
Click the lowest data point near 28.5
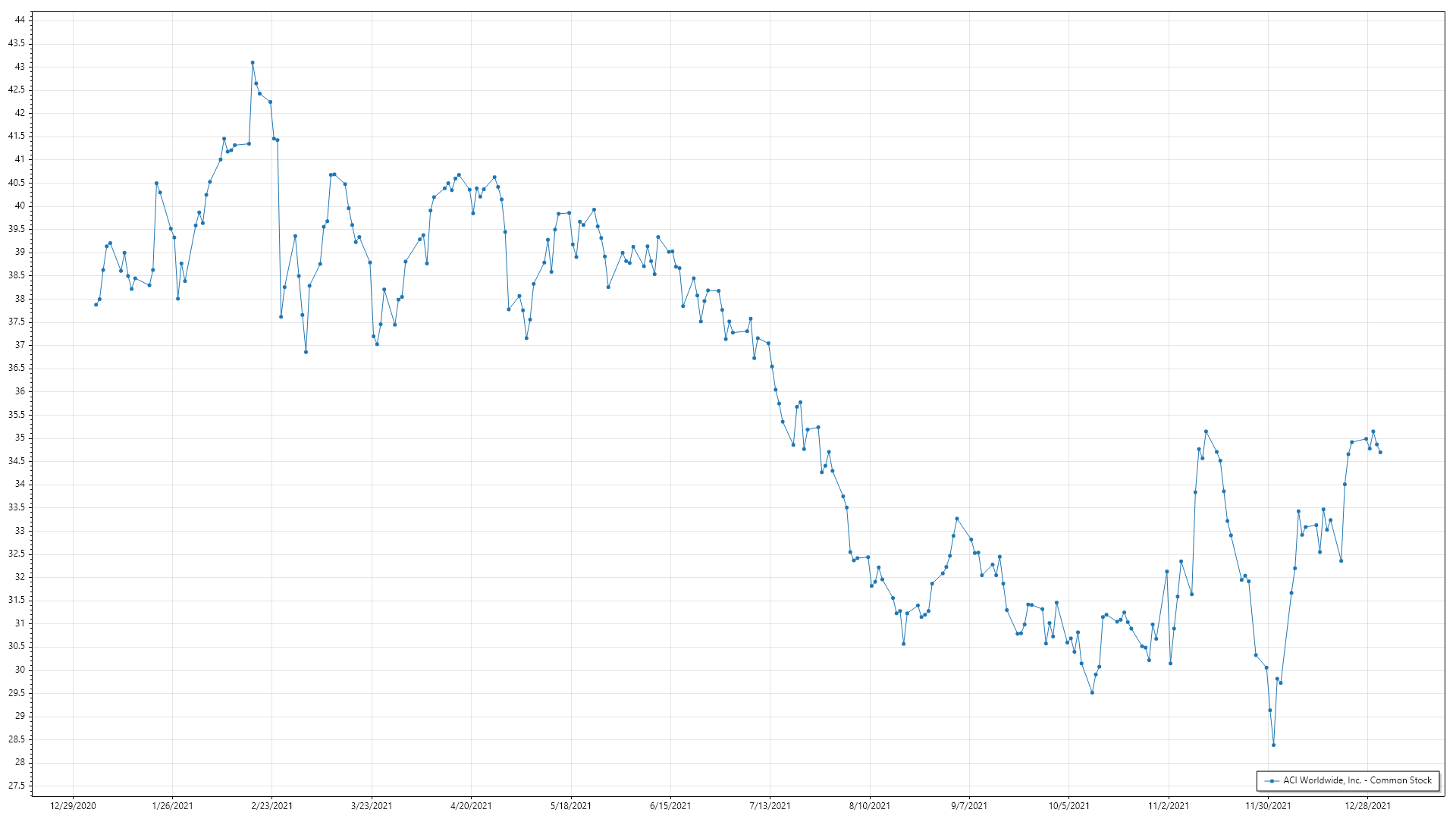click(x=1273, y=745)
